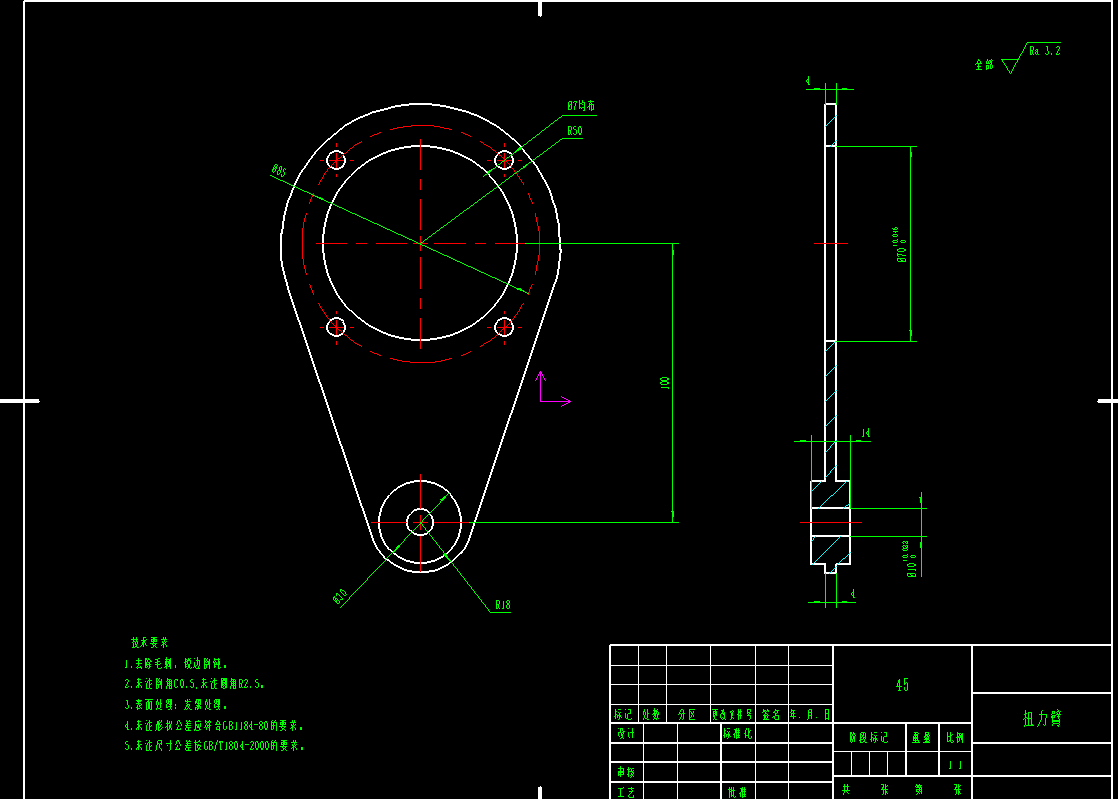Click the "处数" title block cell

(x=651, y=714)
